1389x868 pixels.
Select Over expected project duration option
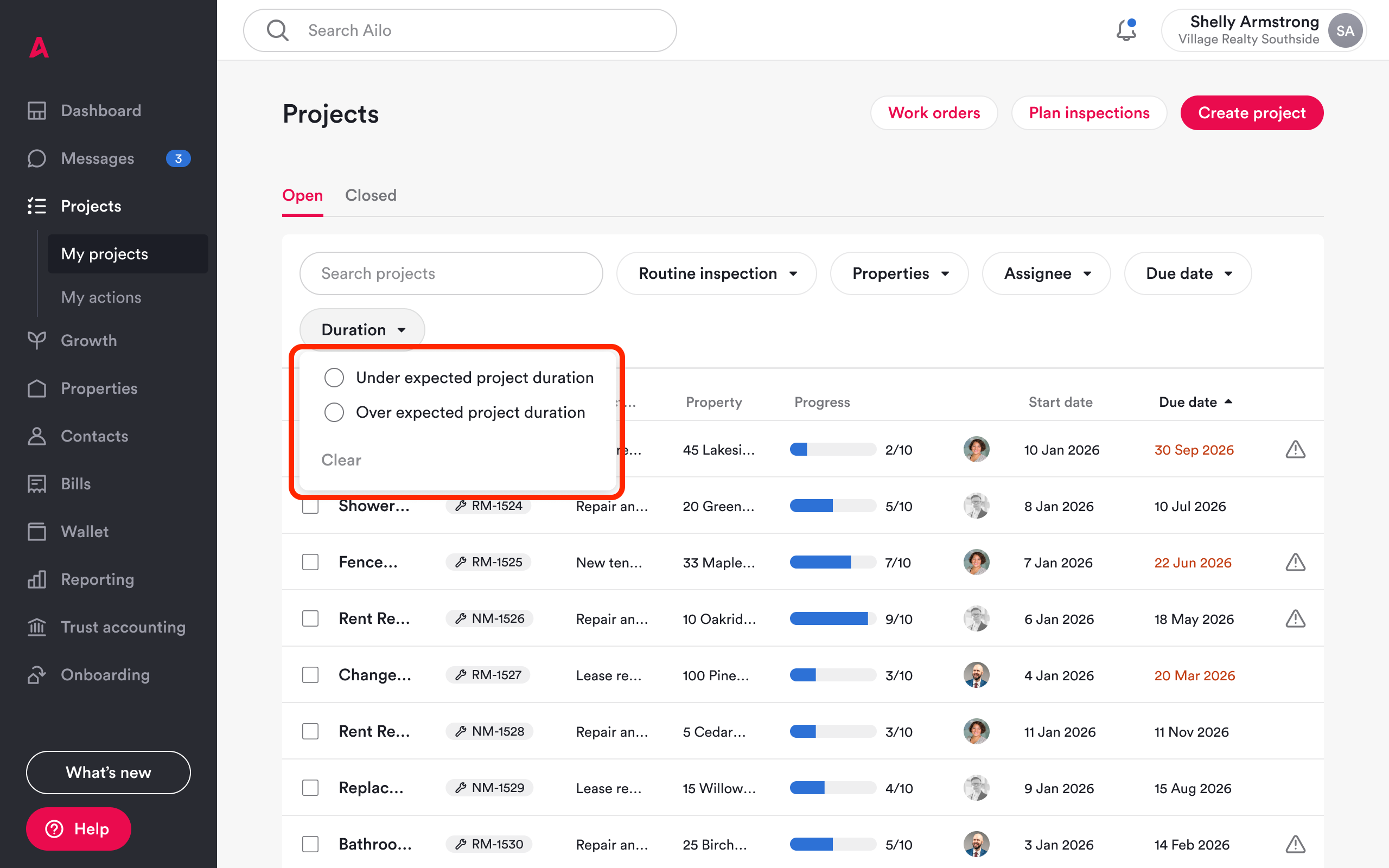(334, 412)
